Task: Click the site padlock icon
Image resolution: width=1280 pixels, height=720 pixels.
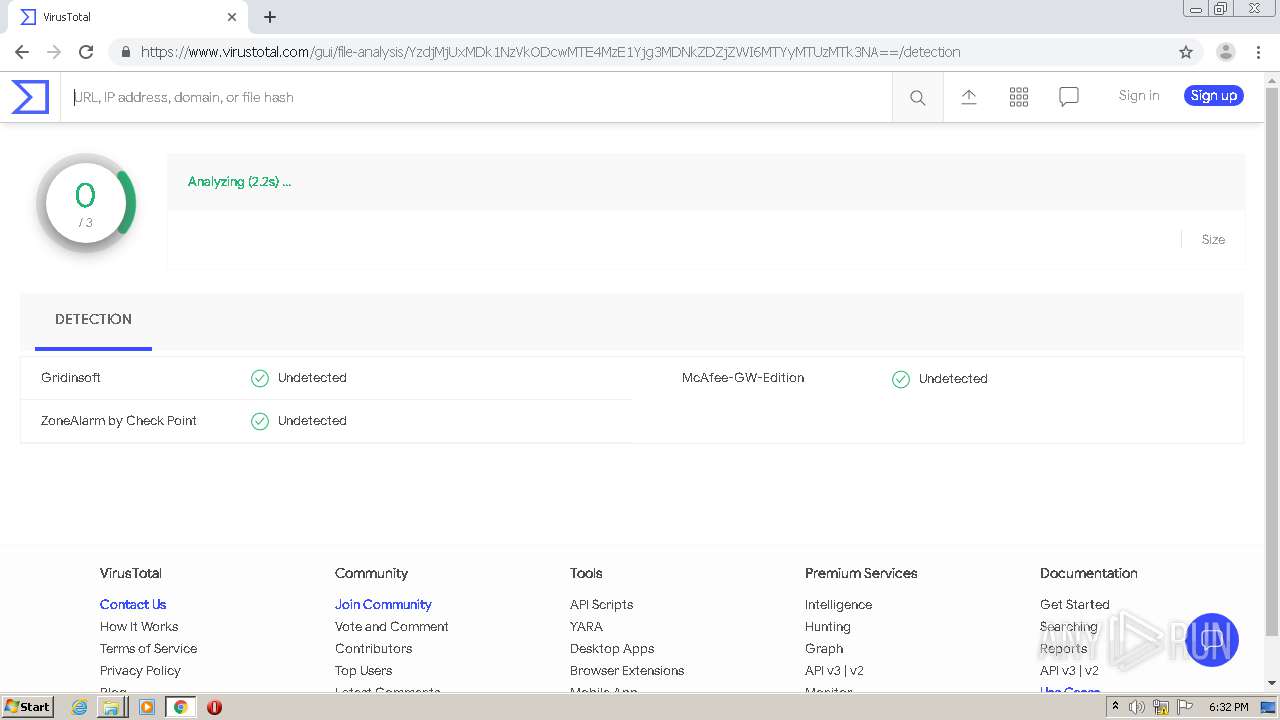Action: click(x=125, y=52)
